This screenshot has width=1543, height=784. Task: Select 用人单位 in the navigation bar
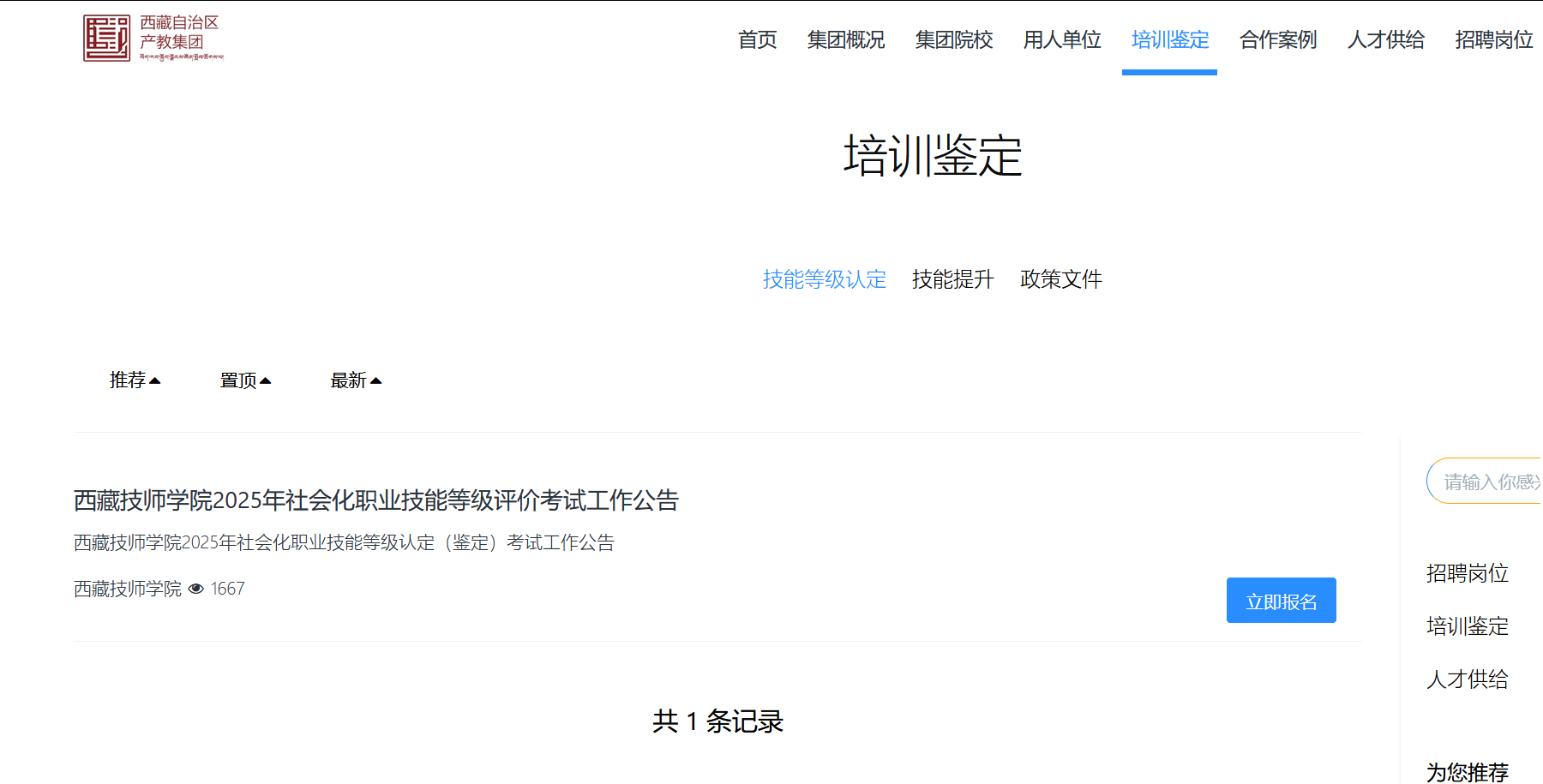coord(1061,39)
